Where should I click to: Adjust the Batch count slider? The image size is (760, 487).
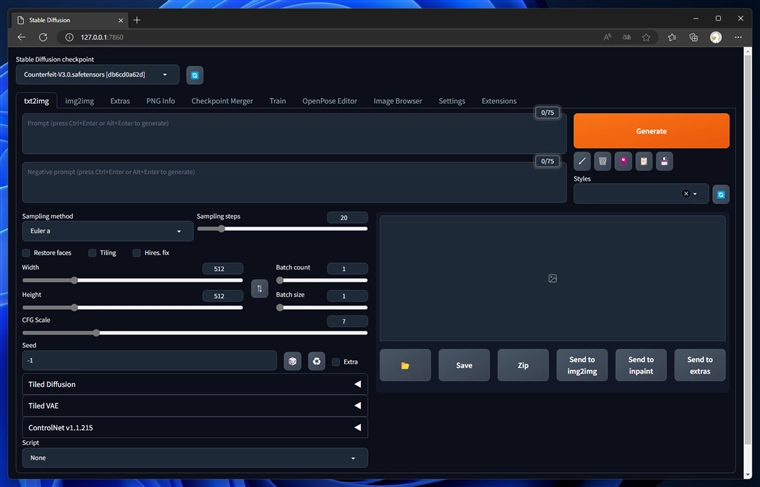[x=322, y=280]
